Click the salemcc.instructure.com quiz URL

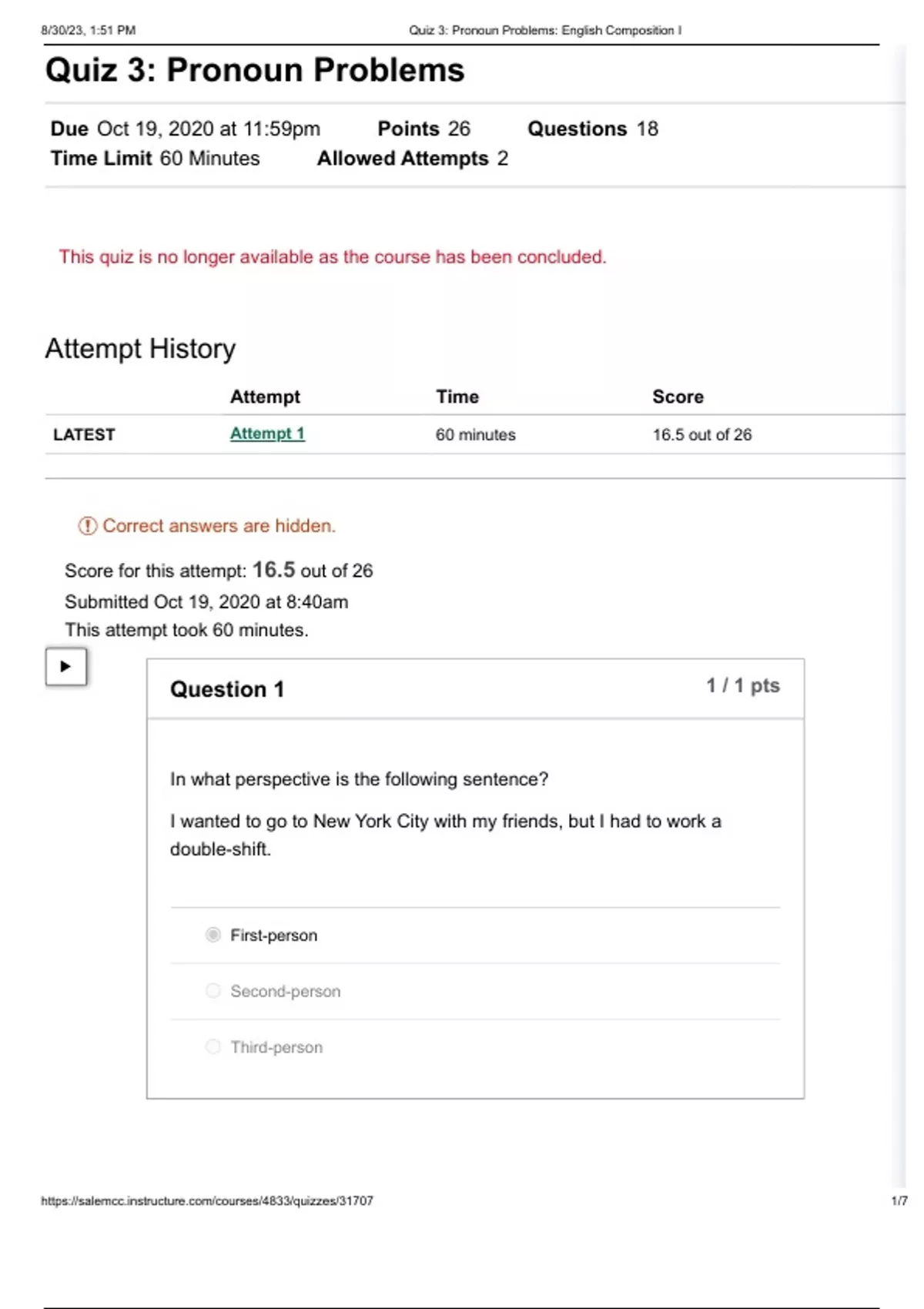(x=207, y=1200)
